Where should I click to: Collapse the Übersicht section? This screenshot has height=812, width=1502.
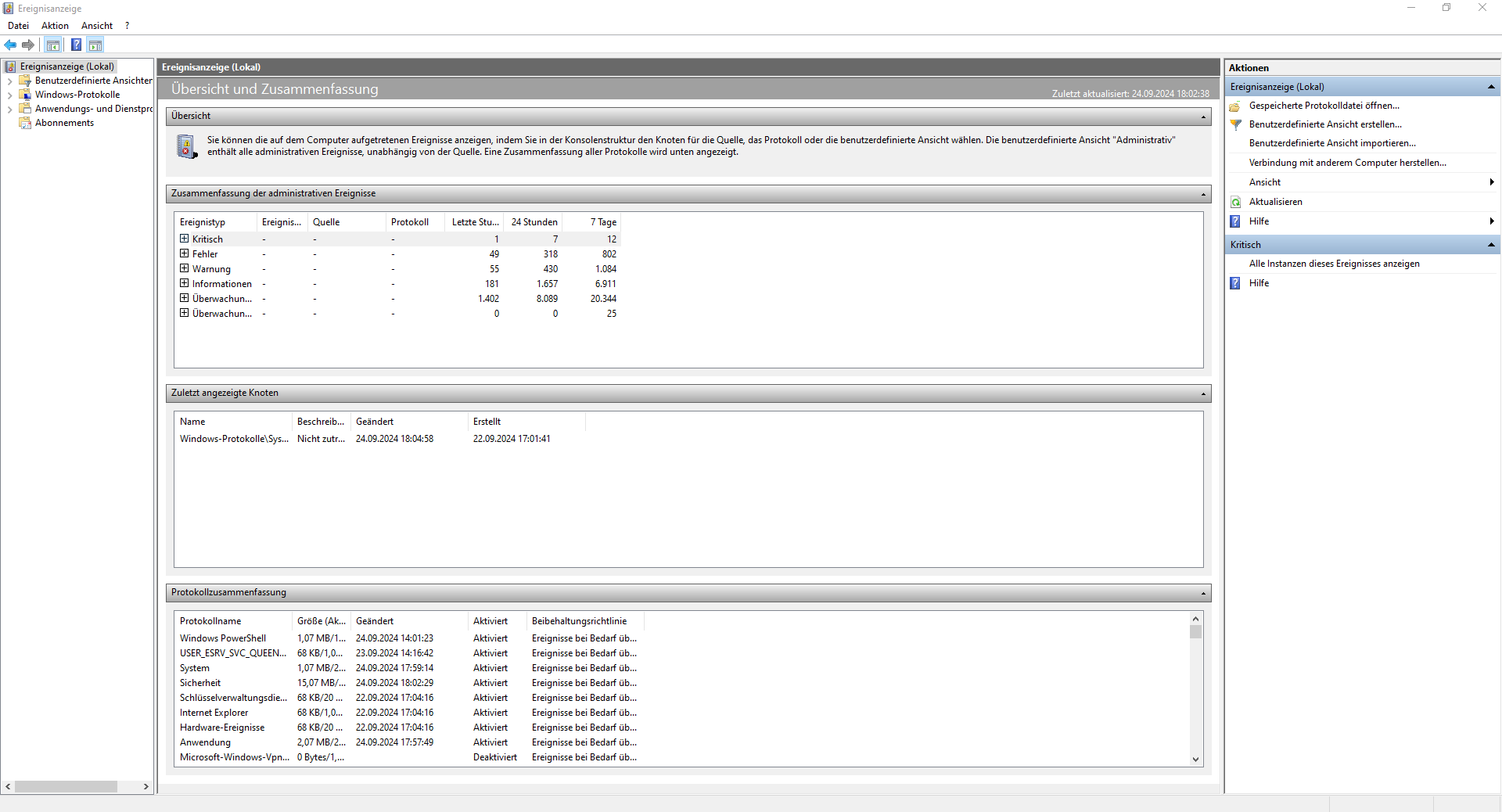point(1203,117)
